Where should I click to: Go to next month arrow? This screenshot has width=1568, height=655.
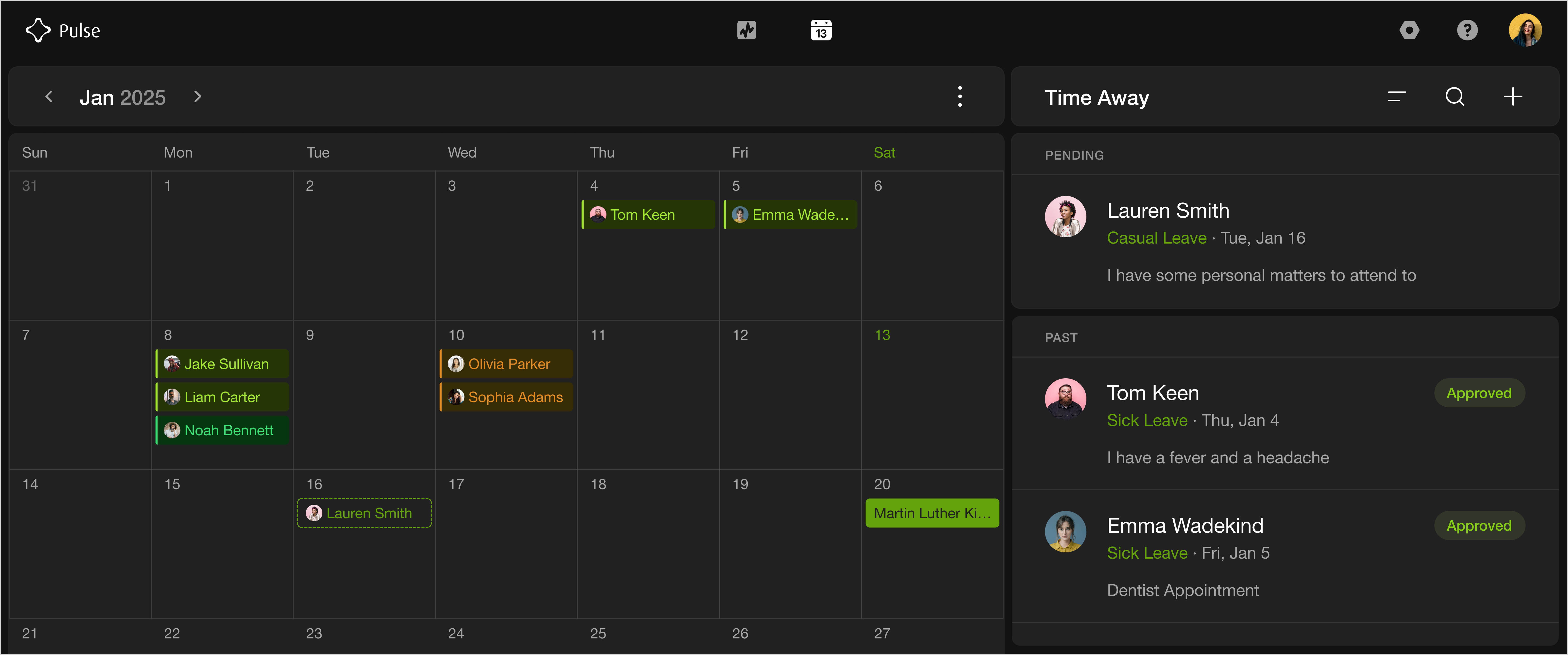click(197, 96)
